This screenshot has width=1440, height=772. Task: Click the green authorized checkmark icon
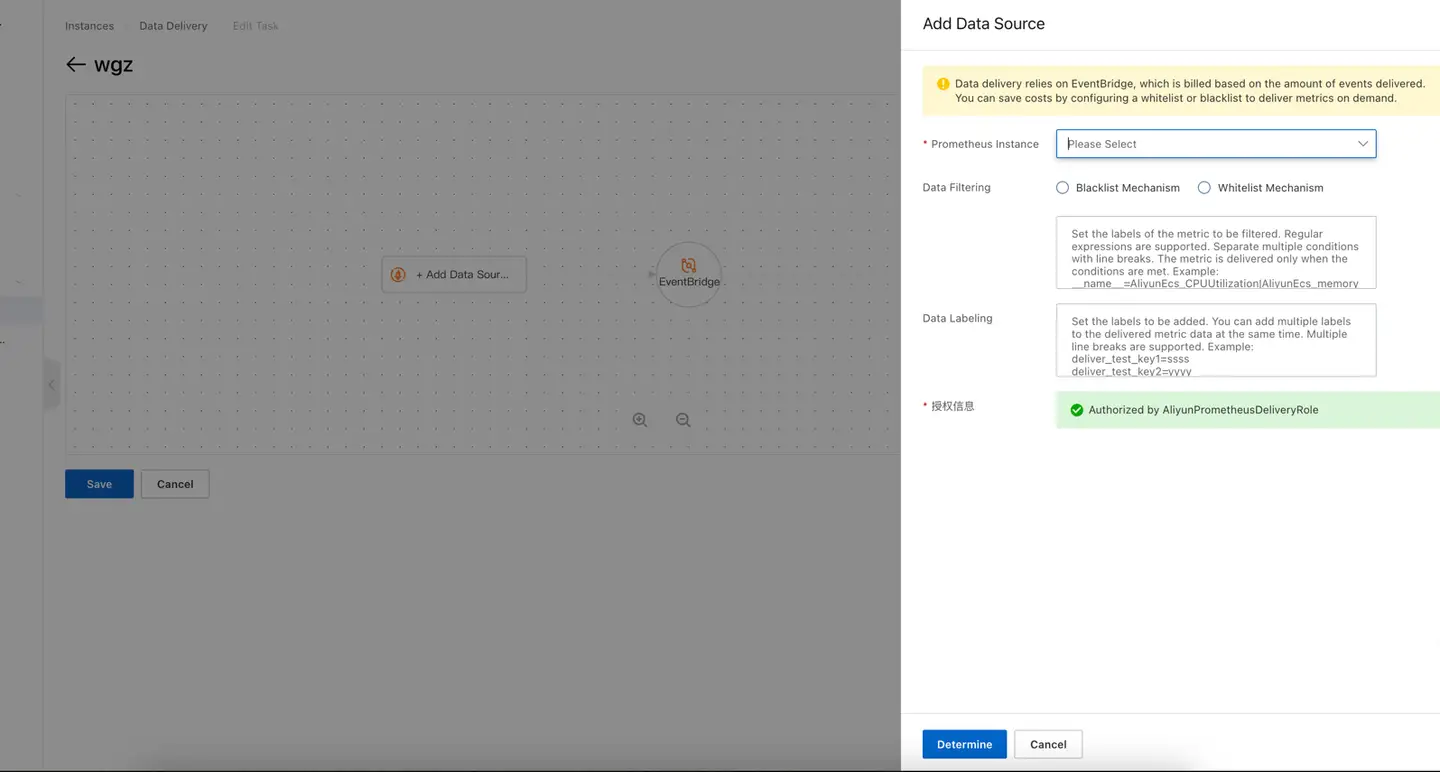(x=1076, y=409)
